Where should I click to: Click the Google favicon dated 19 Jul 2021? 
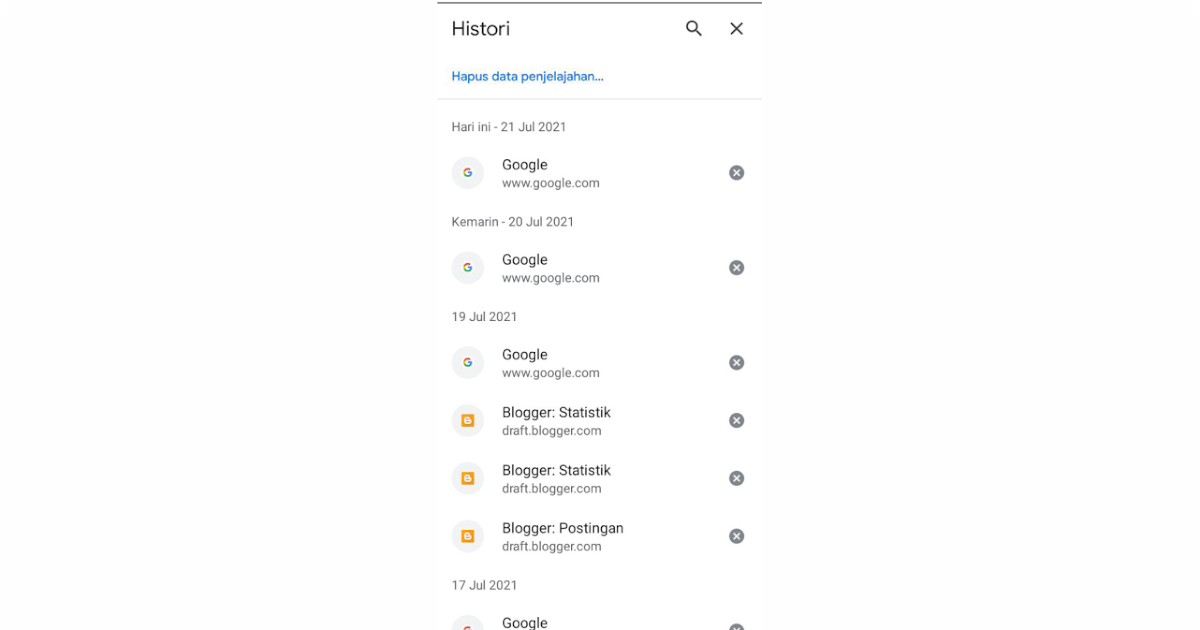tap(467, 362)
